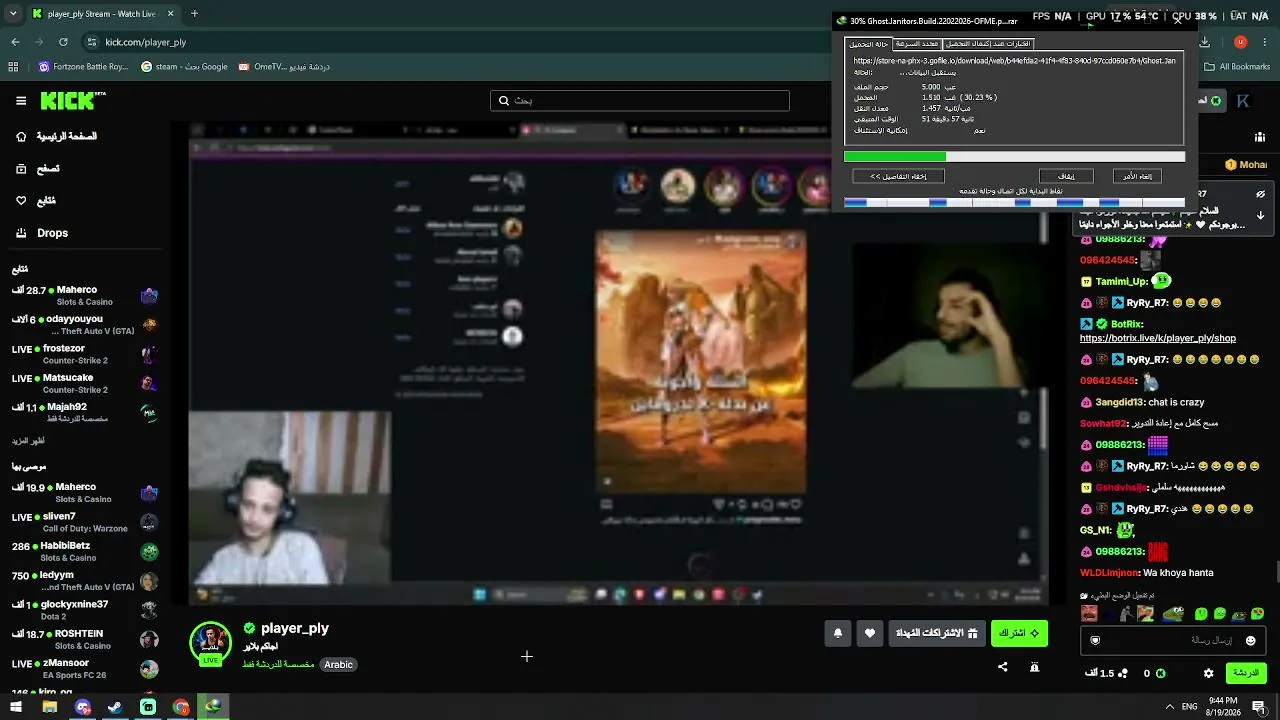Viewport: 1280px width, 720px height.
Task: Open the Windows notification center
Action: [1259, 707]
